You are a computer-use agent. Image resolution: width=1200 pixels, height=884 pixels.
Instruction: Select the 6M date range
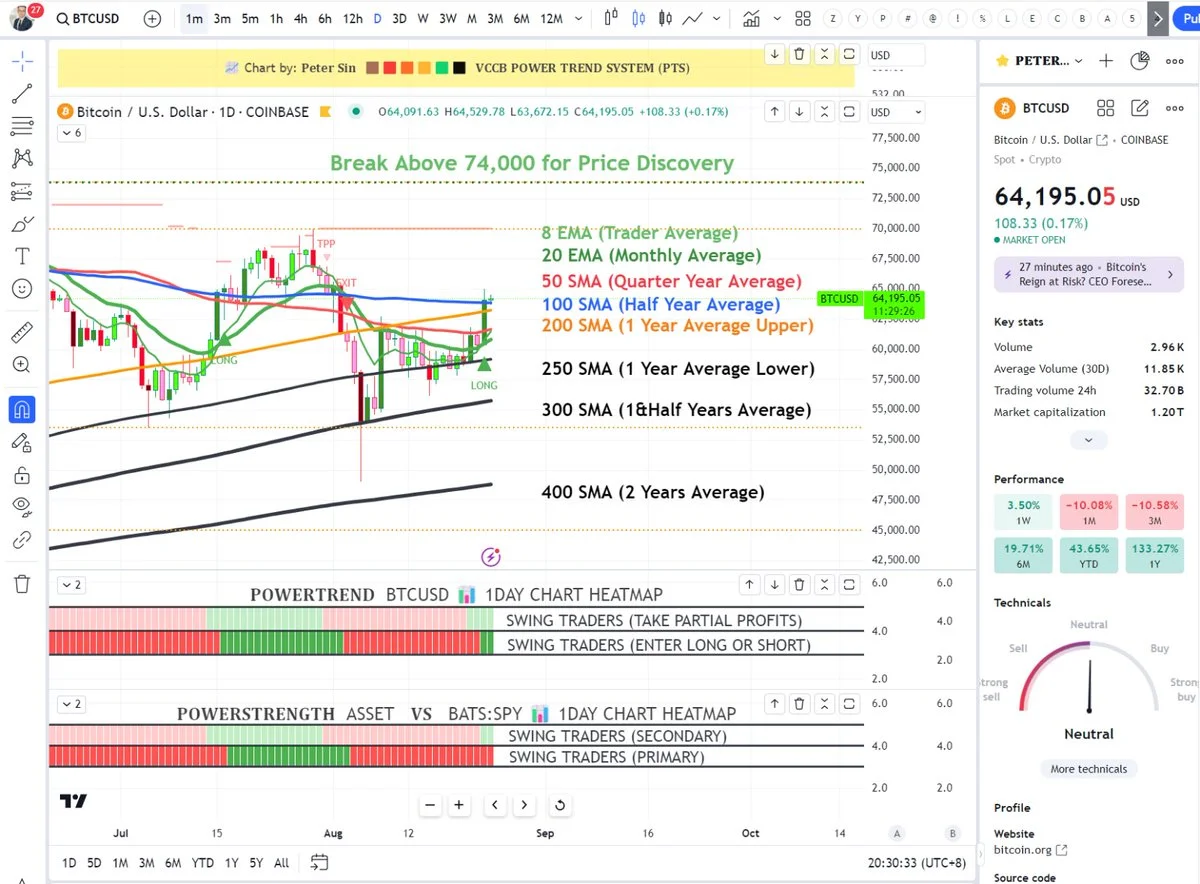click(173, 862)
